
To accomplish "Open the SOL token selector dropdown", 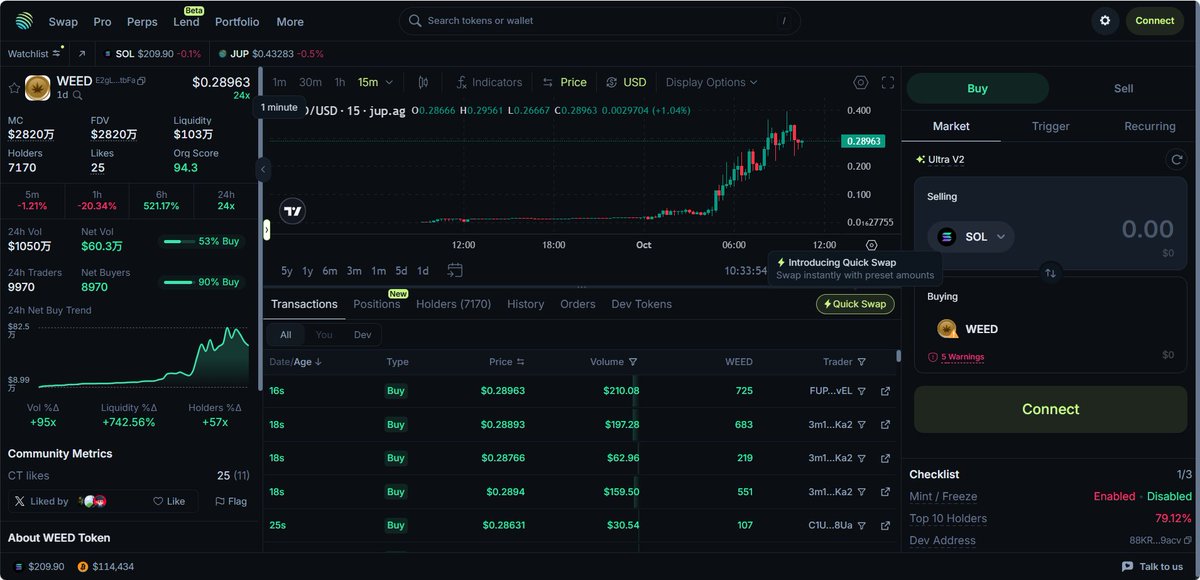I will pyautogui.click(x=971, y=237).
